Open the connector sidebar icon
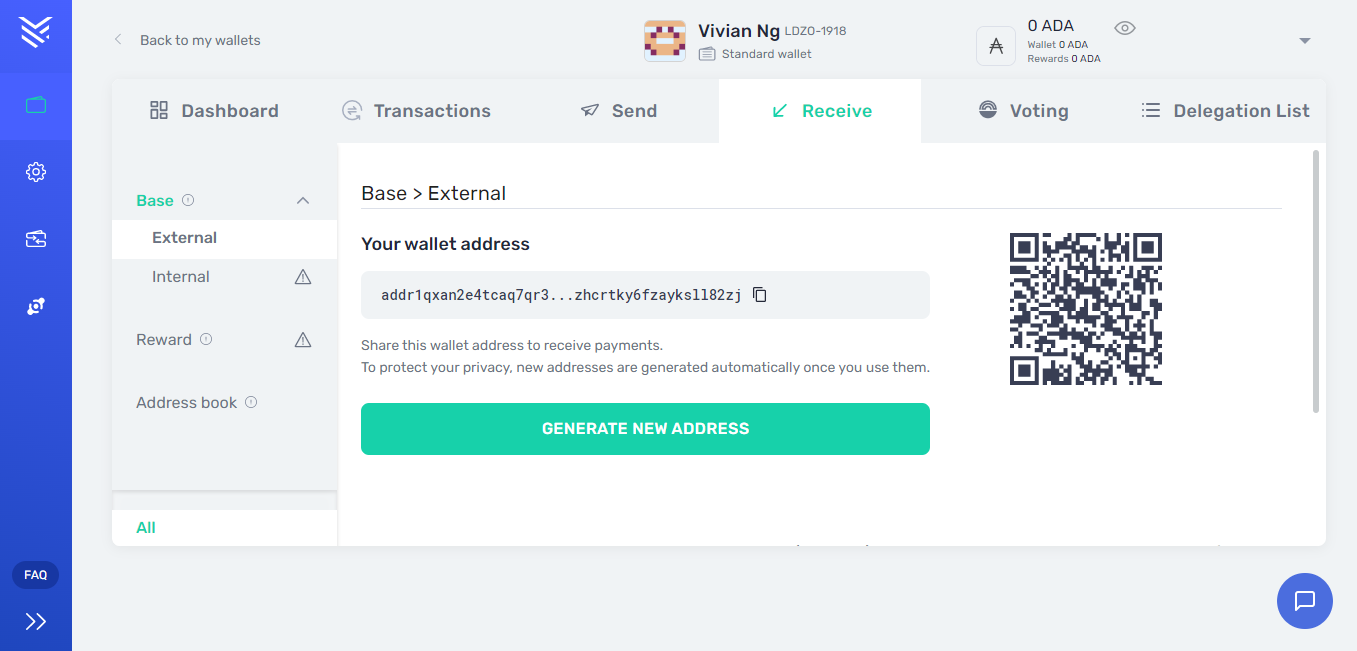Image resolution: width=1357 pixels, height=651 pixels. (36, 306)
